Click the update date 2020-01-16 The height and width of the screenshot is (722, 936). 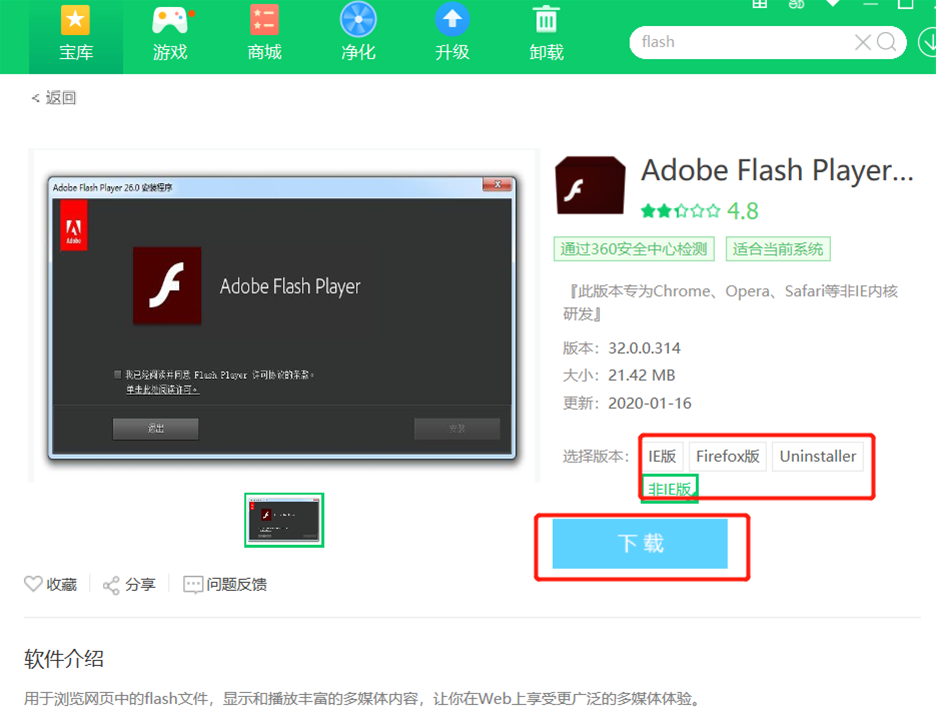649,403
